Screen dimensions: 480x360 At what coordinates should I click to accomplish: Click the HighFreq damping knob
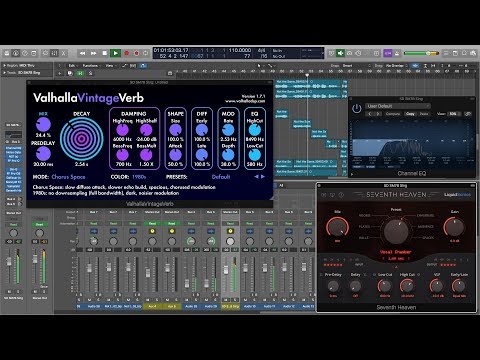122,130
